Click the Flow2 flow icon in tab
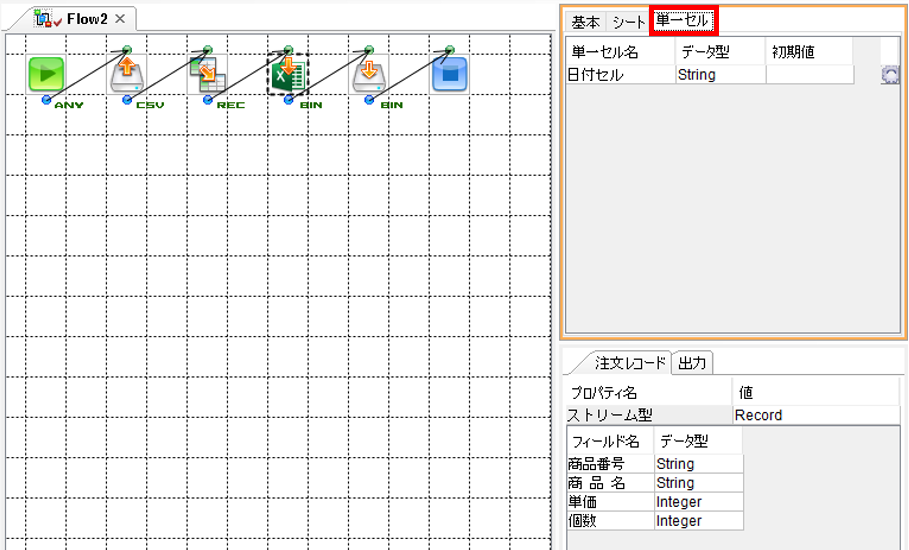The width and height of the screenshot is (909, 550). coord(46,19)
